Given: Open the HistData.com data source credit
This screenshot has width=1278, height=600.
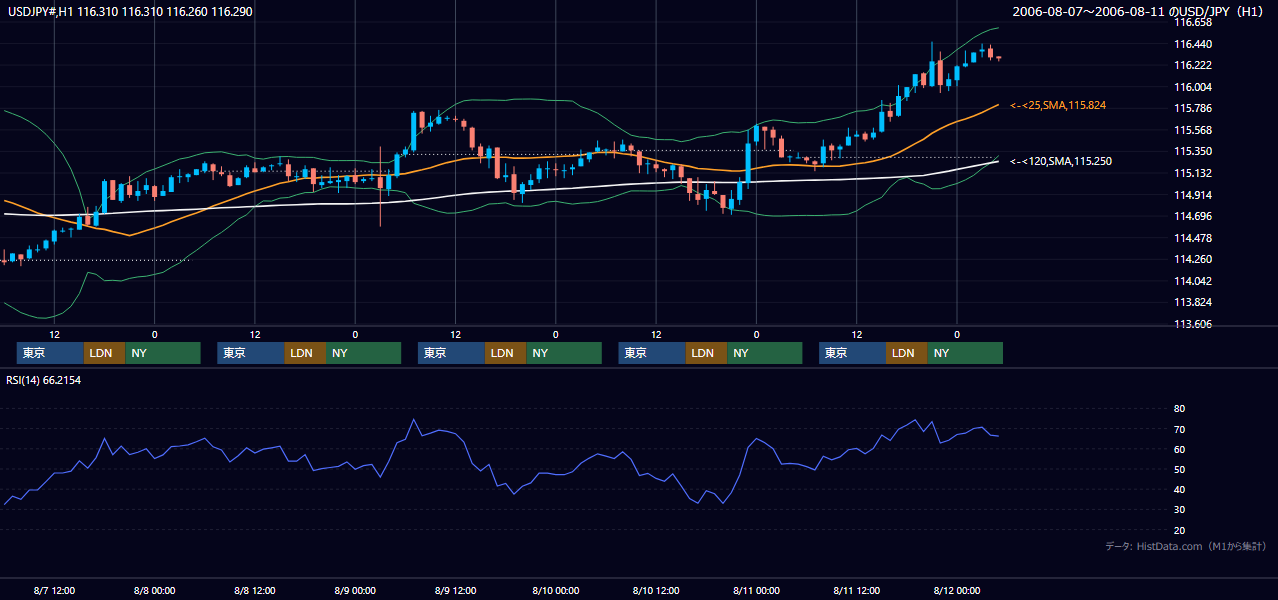Looking at the screenshot, I should pyautogui.click(x=1186, y=546).
